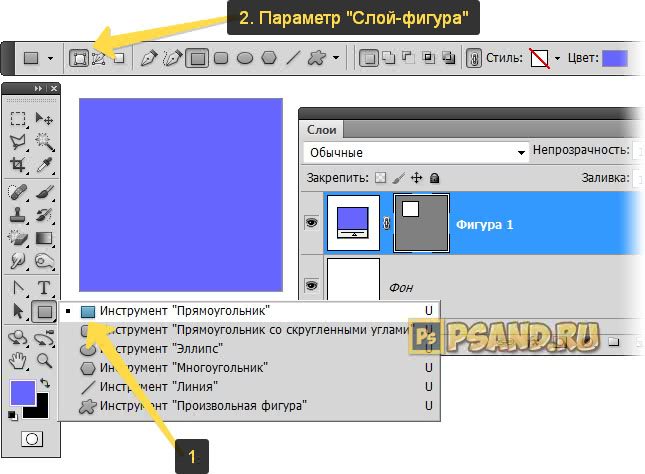Viewport: 645px width, 474px height.
Task: Click the Shape Layers option icon
Action: point(78,58)
